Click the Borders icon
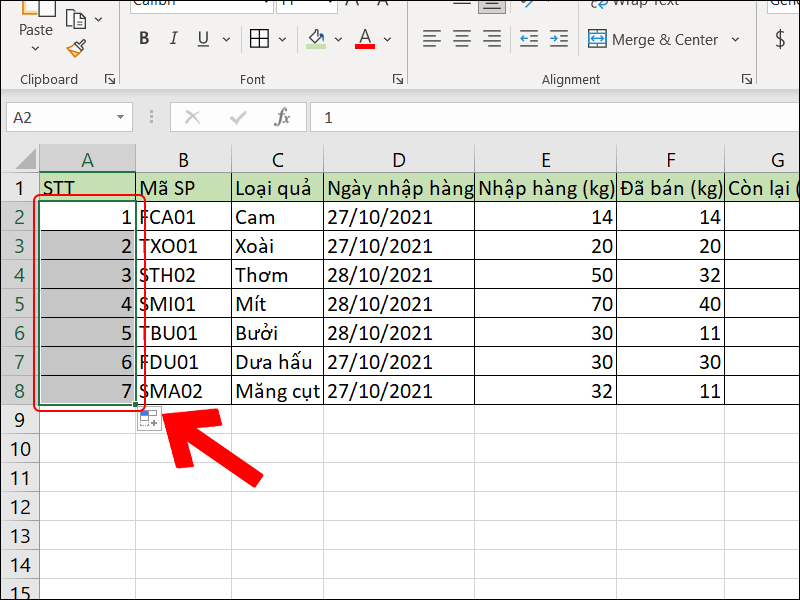The image size is (800, 600). click(x=259, y=38)
